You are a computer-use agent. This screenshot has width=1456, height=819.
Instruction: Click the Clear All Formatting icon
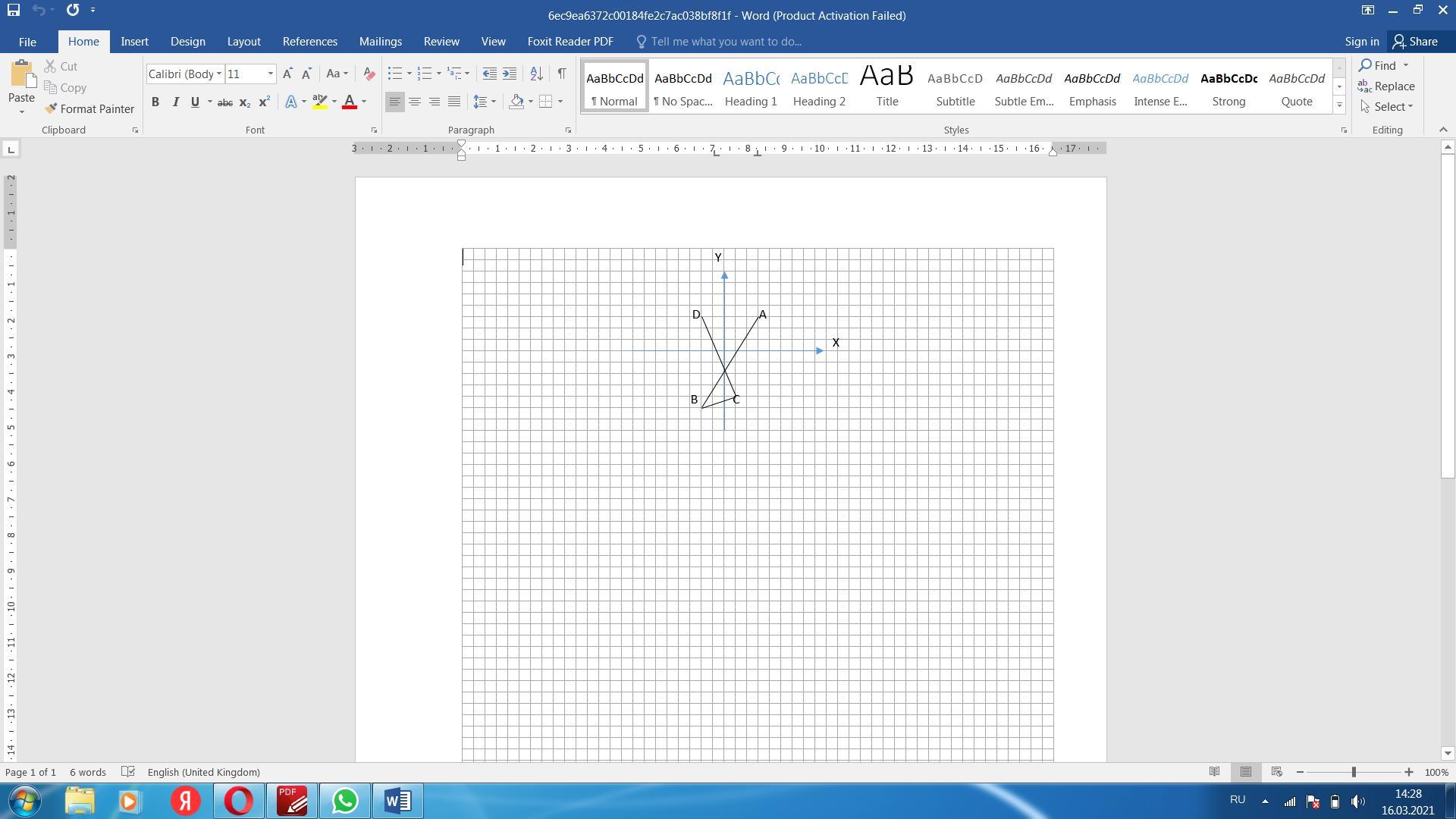pos(369,74)
